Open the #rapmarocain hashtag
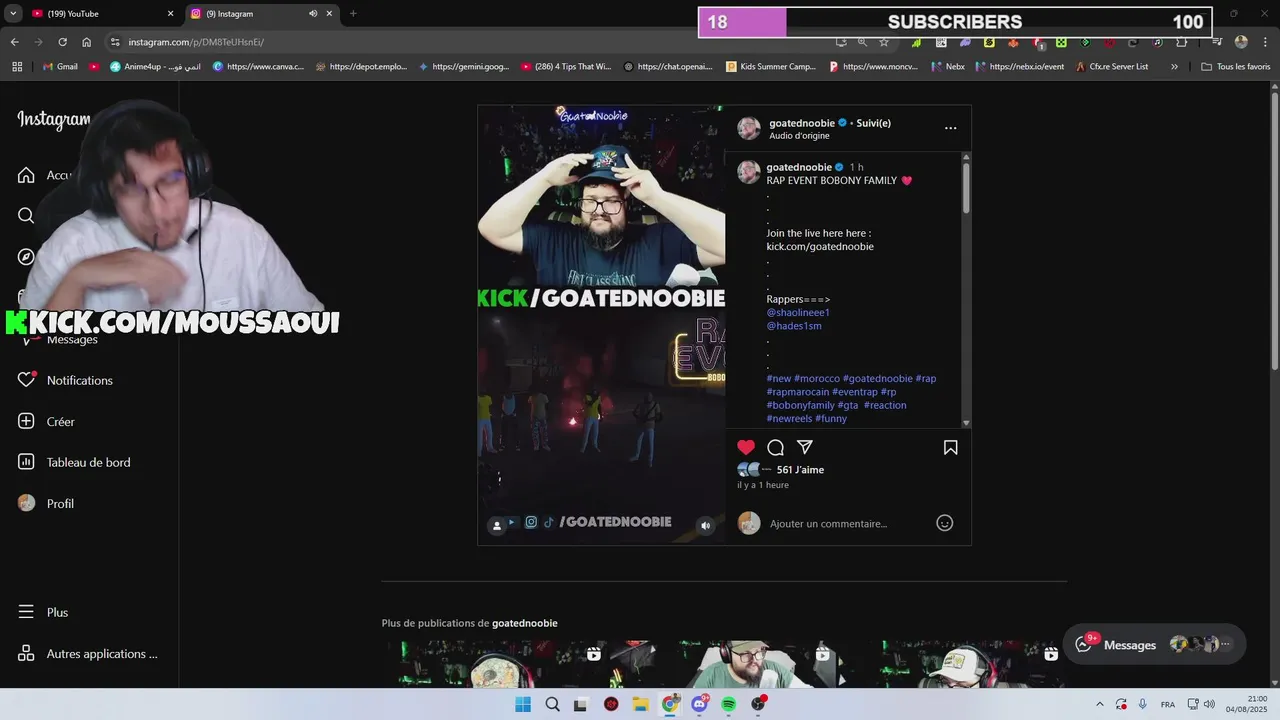Screen dimensions: 1280x720 (x=798, y=392)
